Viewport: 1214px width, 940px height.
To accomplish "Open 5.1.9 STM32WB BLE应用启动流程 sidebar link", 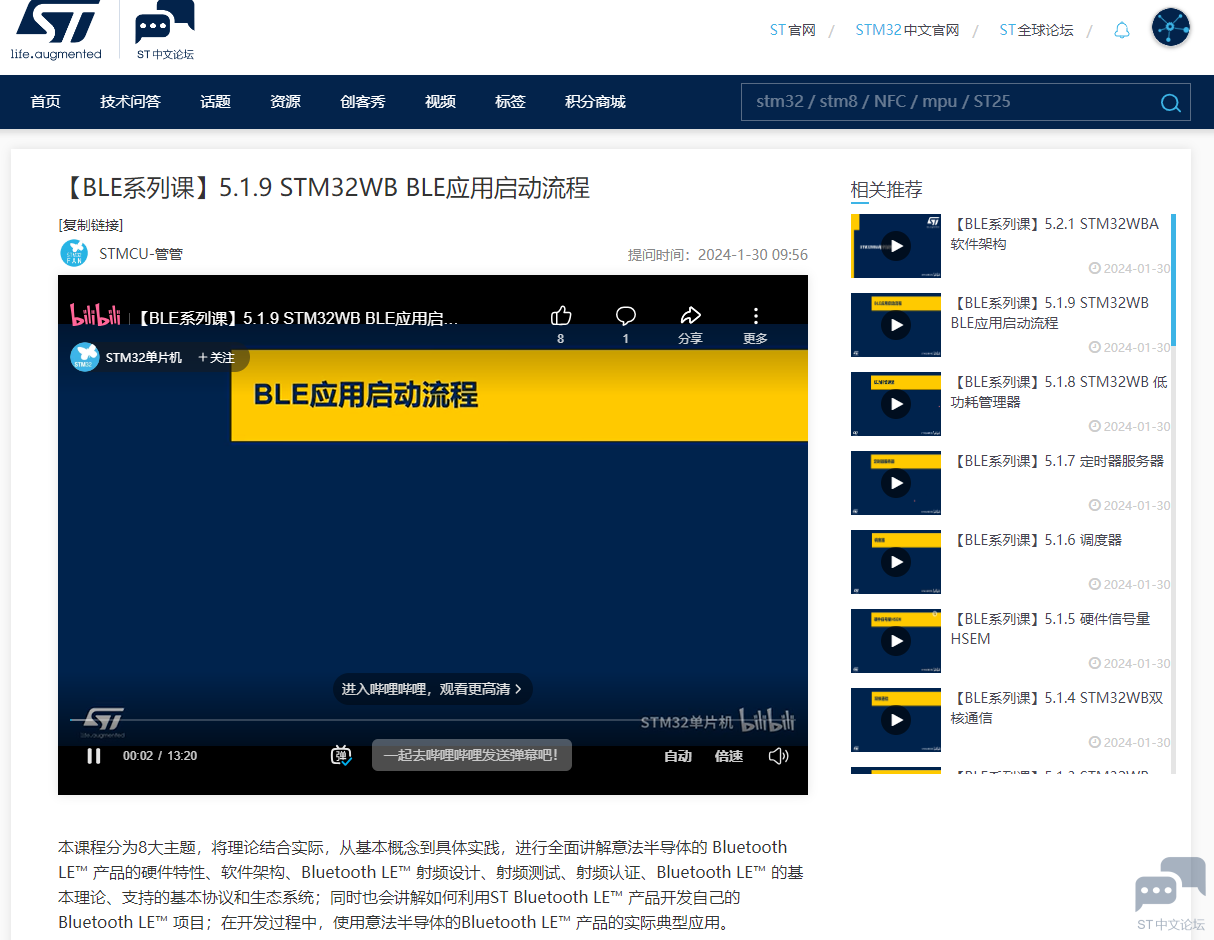I will (x=1050, y=313).
